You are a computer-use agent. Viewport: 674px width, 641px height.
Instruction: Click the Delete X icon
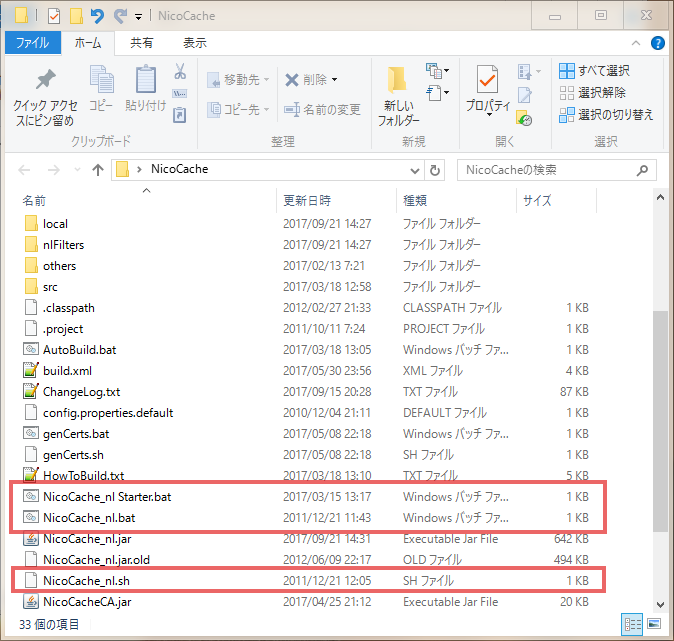point(291,80)
